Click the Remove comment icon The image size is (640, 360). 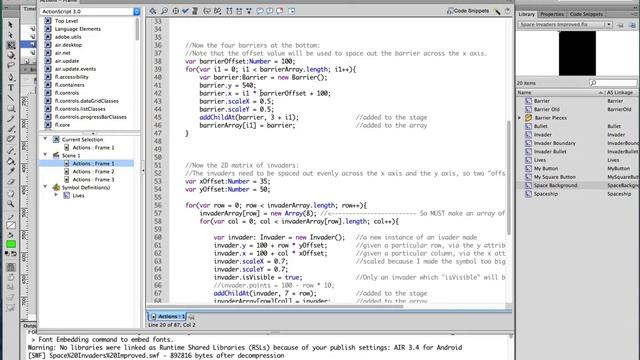click(x=280, y=11)
